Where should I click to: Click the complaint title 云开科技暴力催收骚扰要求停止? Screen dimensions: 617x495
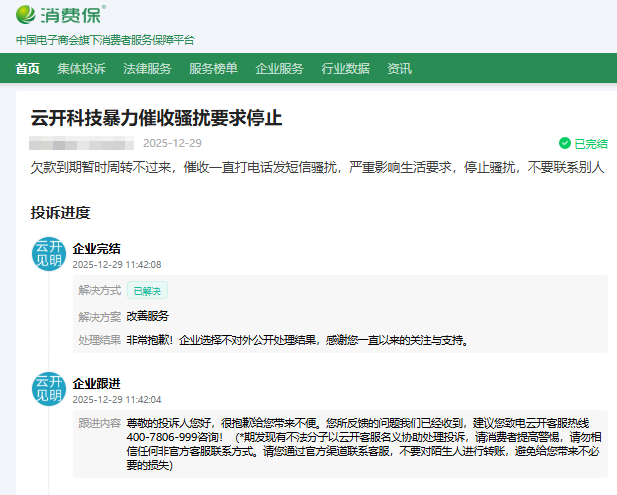click(x=157, y=118)
